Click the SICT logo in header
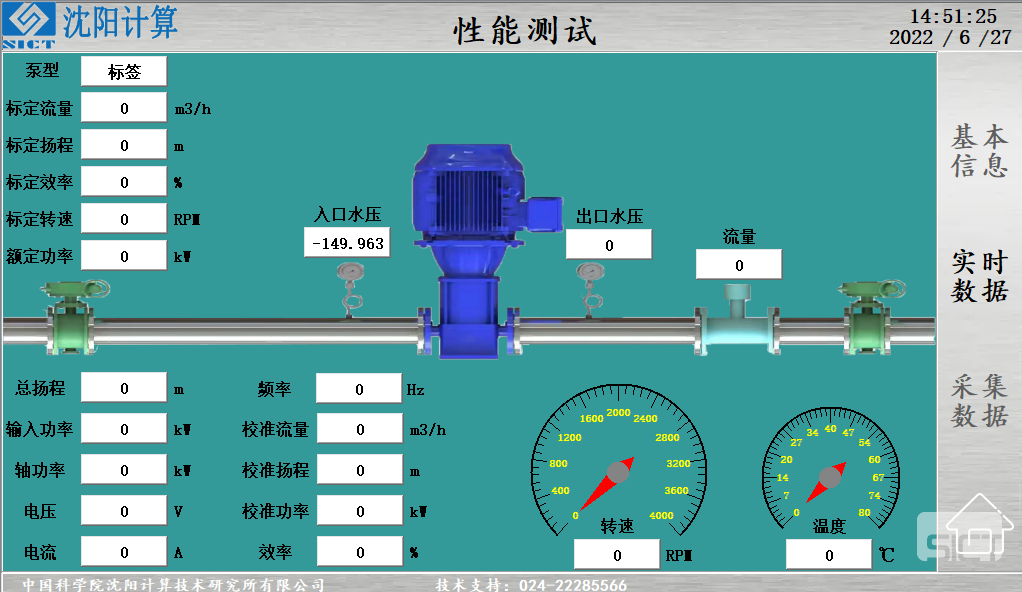The image size is (1022, 592). click(x=30, y=24)
